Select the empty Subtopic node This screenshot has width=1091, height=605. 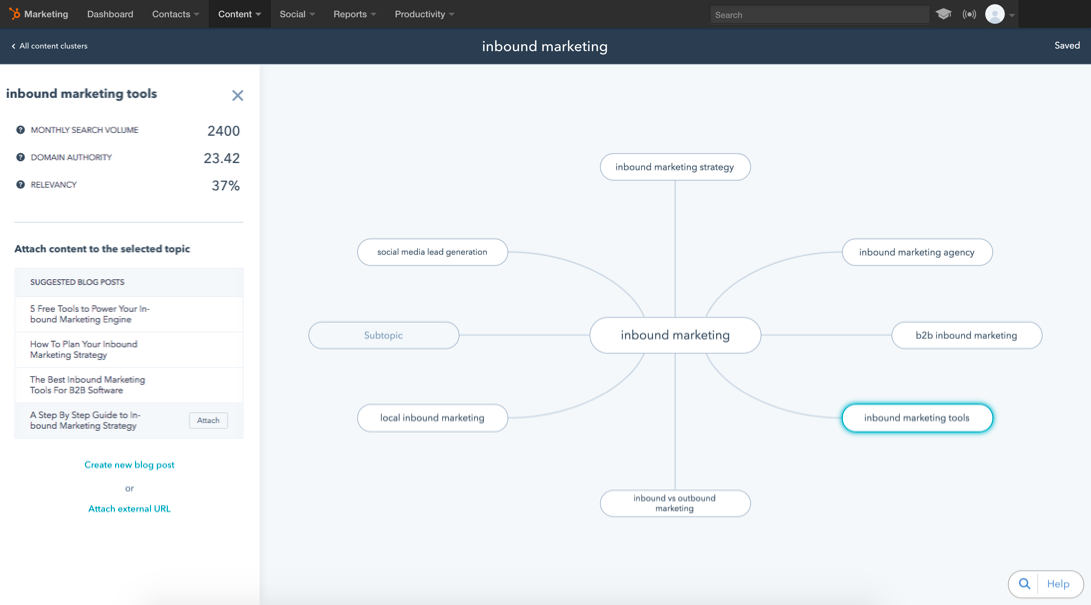[383, 336]
